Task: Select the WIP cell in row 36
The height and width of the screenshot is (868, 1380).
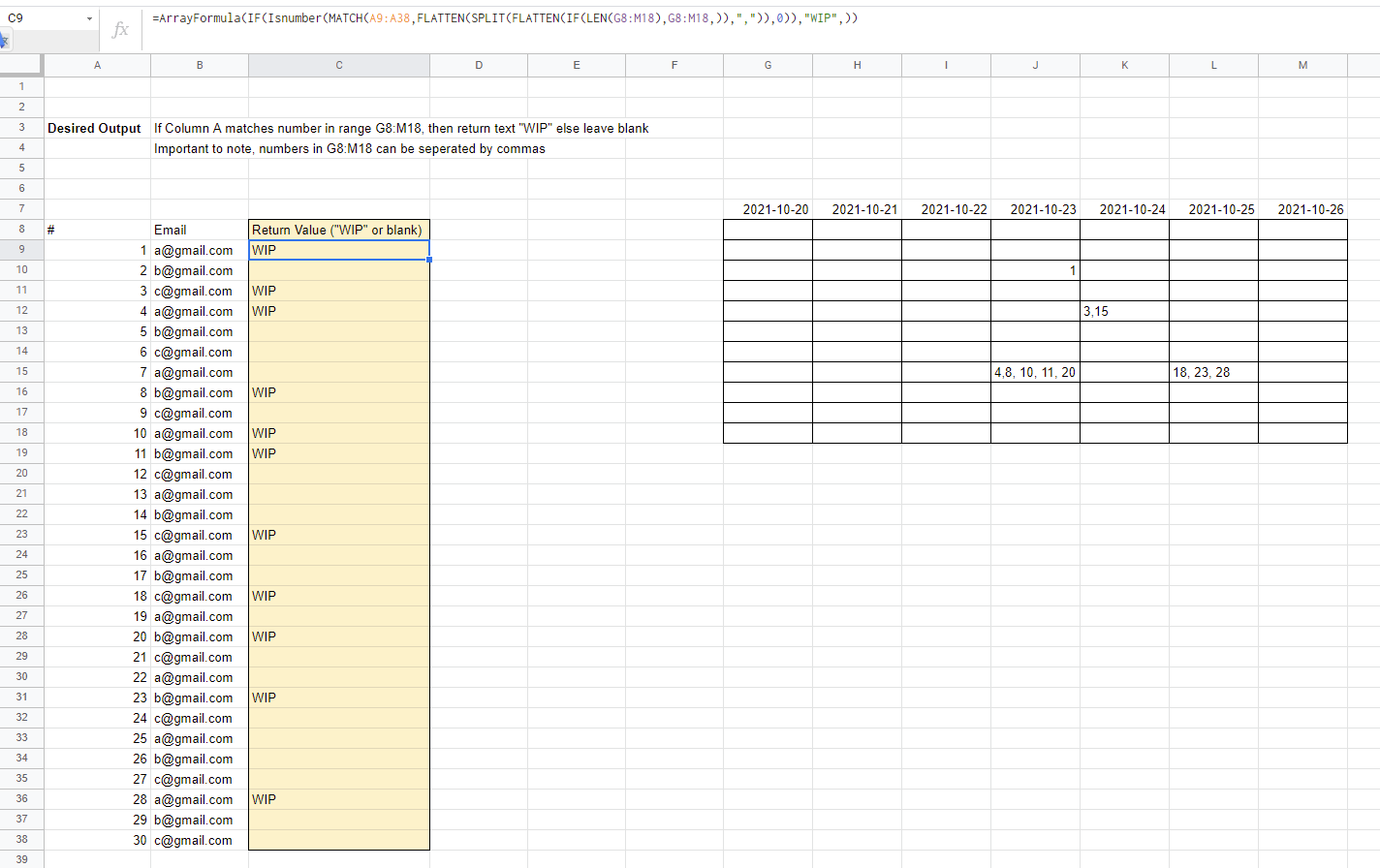Action: click(x=339, y=799)
